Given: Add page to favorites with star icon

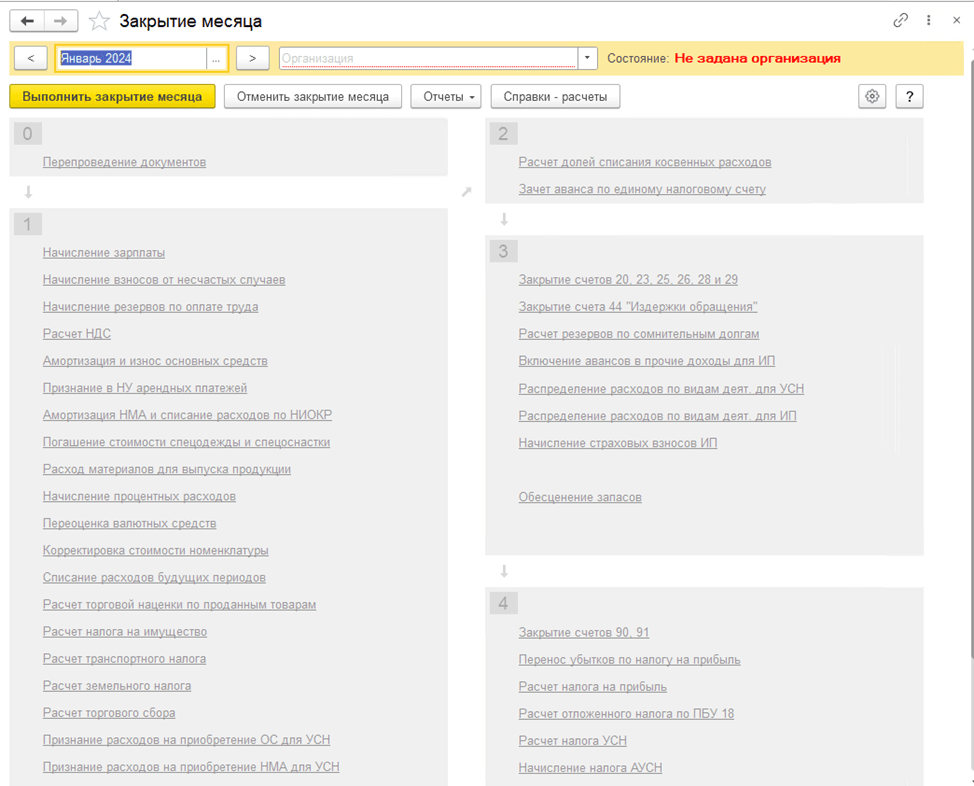Looking at the screenshot, I should pos(99,21).
